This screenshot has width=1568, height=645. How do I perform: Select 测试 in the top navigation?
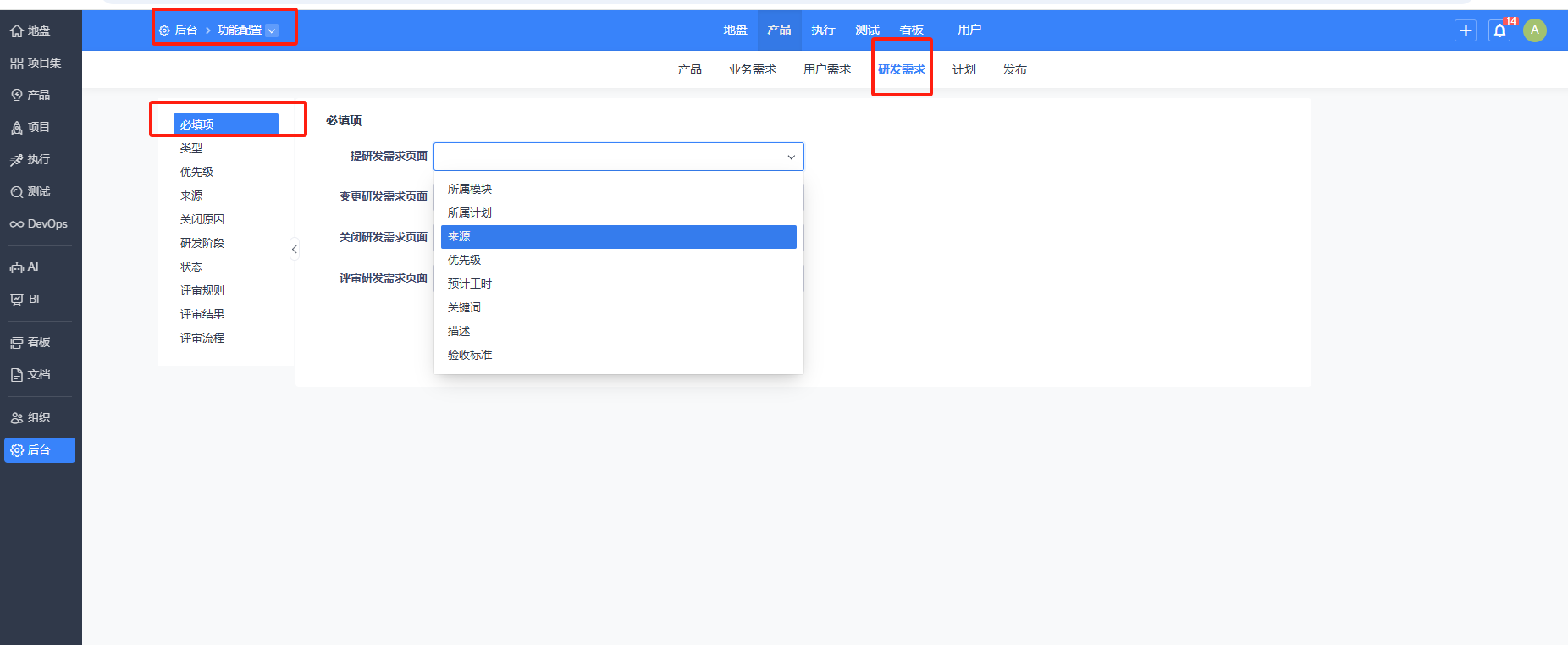click(x=867, y=30)
